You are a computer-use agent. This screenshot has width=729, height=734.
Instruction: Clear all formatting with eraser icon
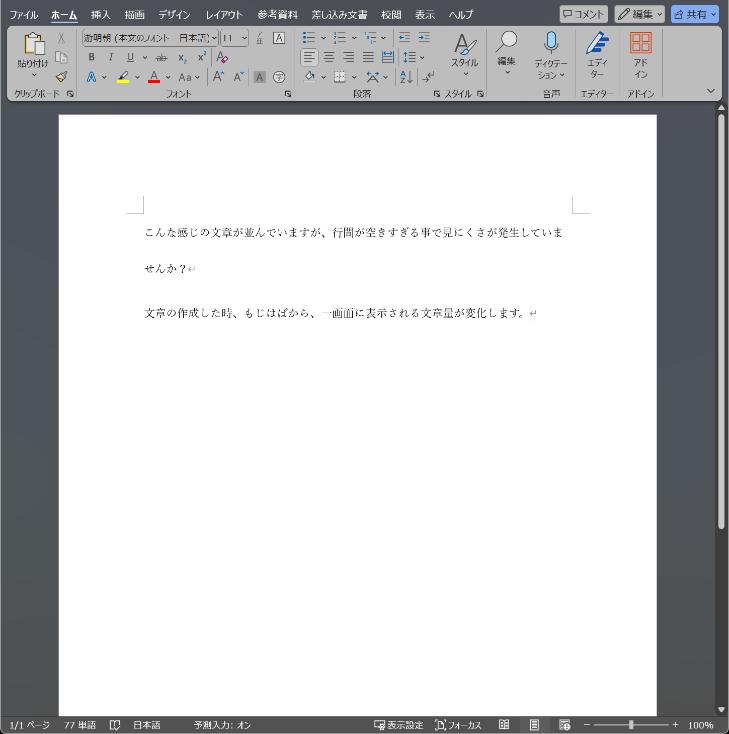tap(222, 57)
